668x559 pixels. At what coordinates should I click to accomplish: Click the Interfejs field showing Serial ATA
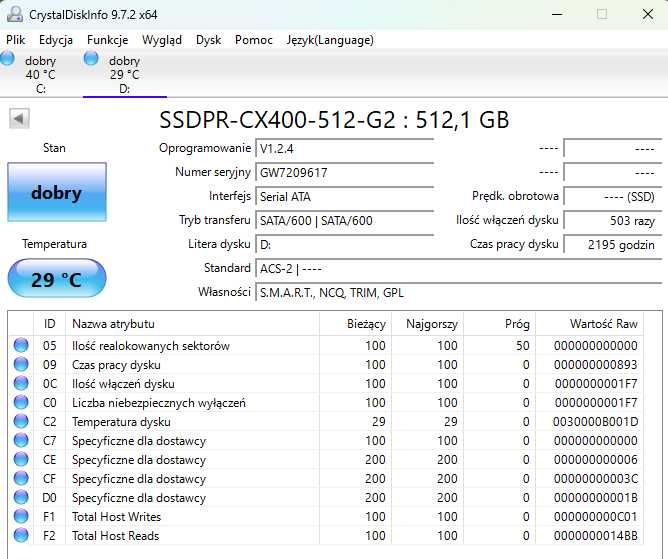[x=344, y=196]
